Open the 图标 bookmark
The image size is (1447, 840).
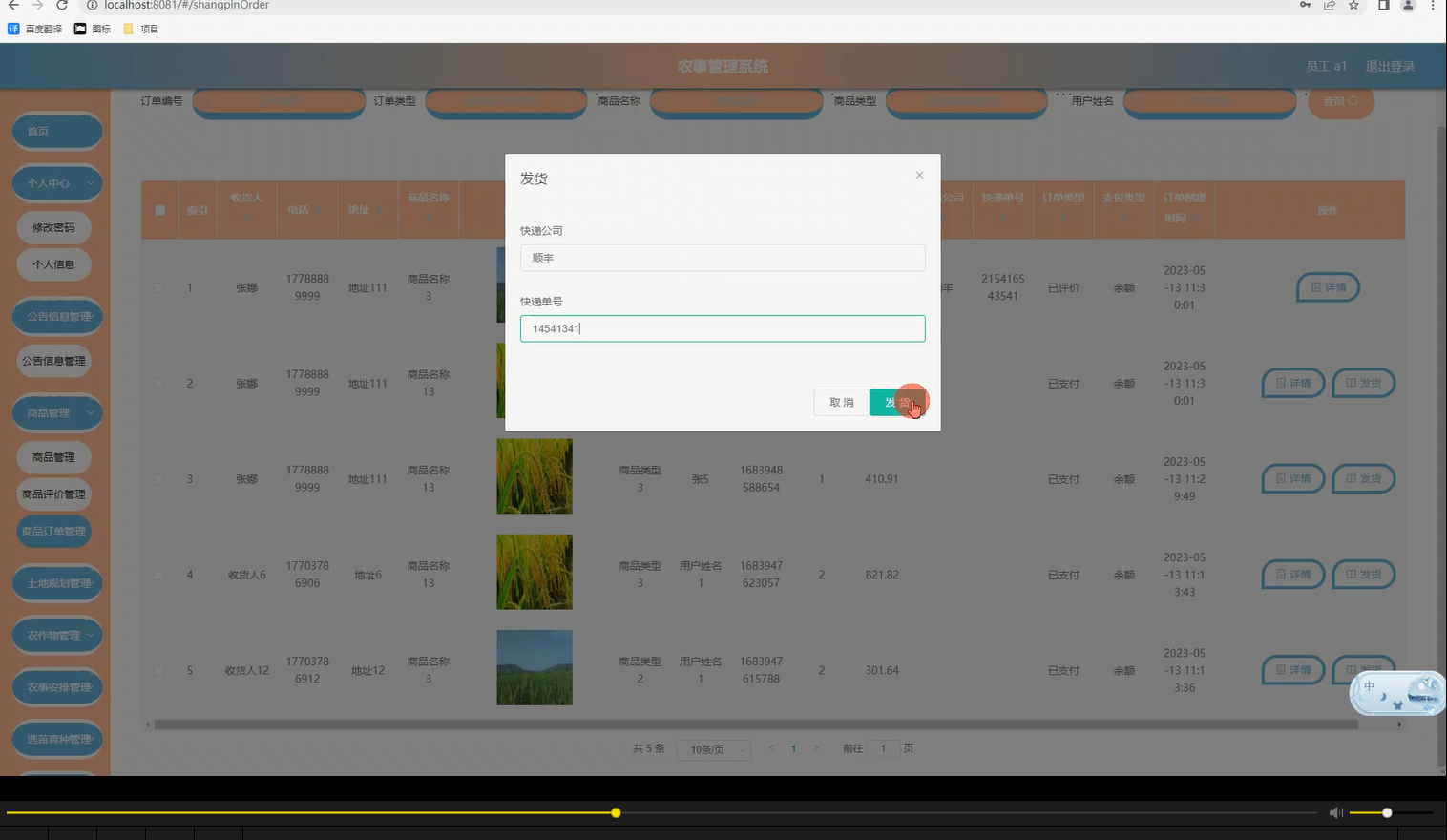(93, 29)
